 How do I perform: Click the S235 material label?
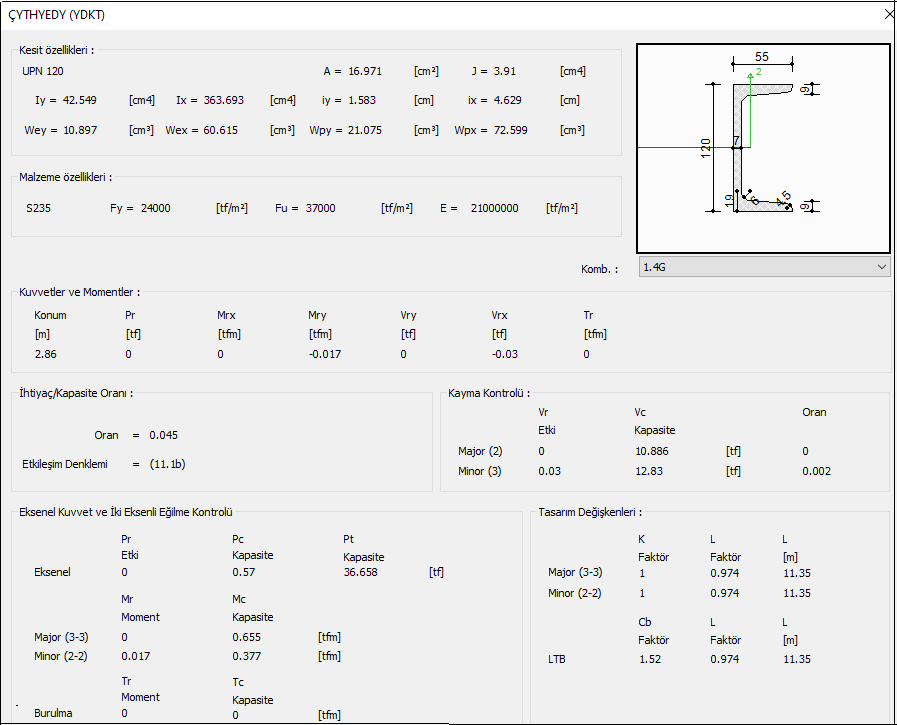pos(40,208)
